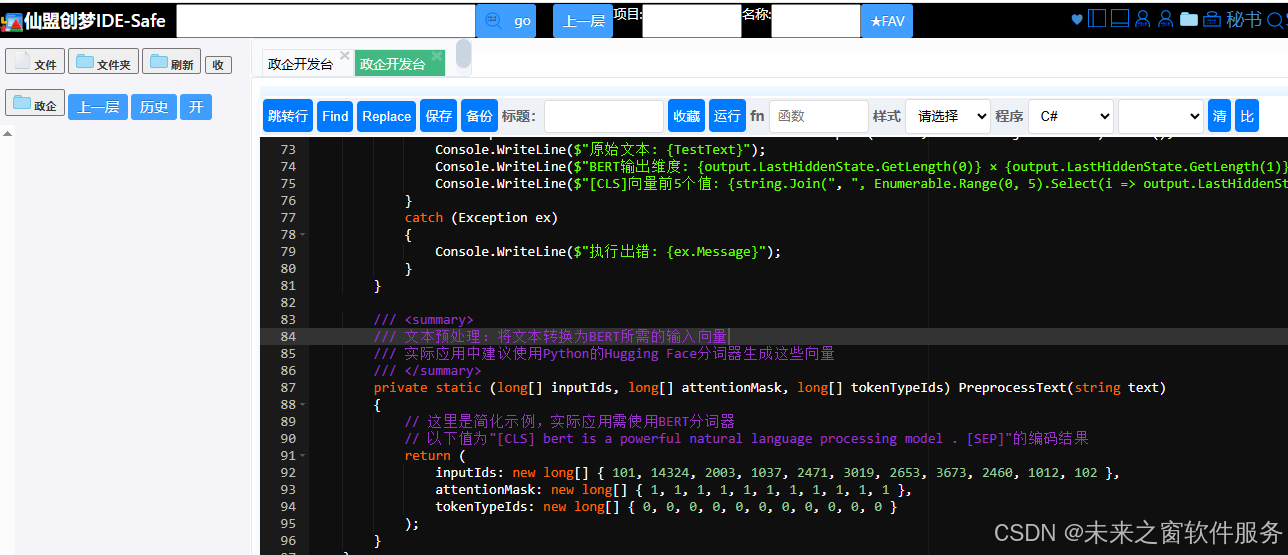
Task: Collapse code fold at line 91
Action: (x=302, y=456)
